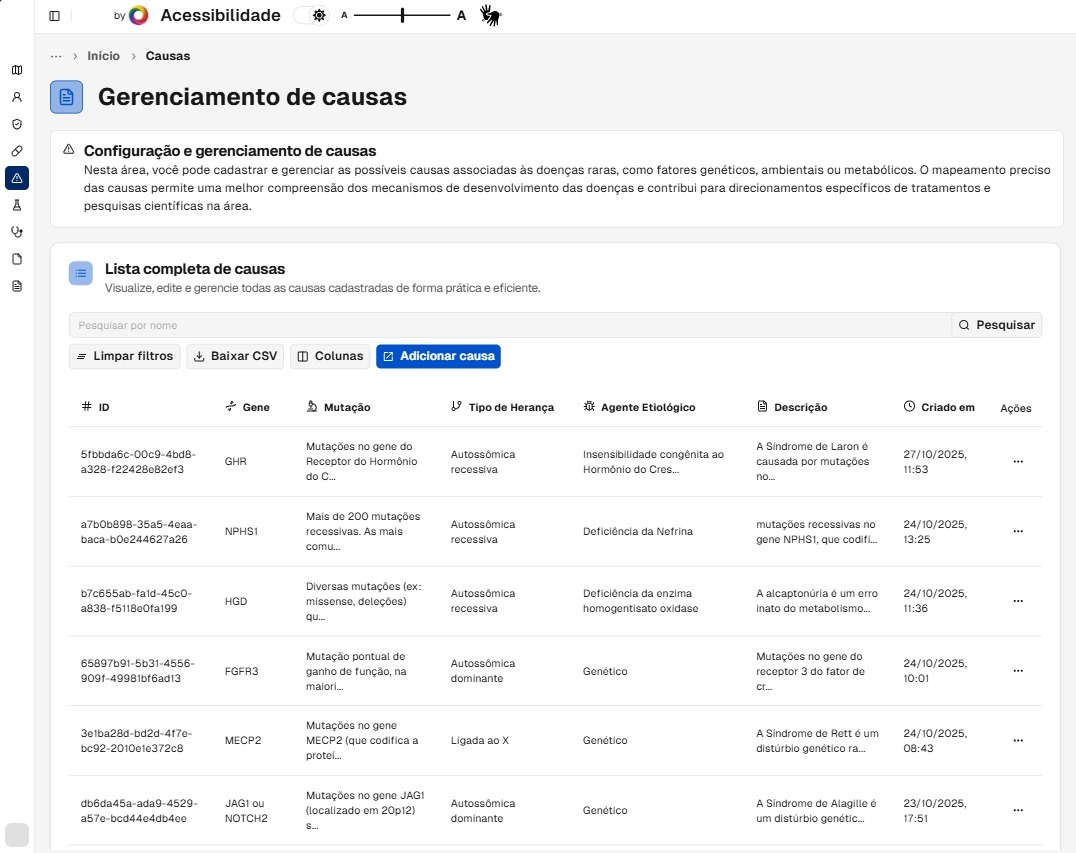Screen dimensions: 1076x853
Task: Open the map icon in sidebar
Action: [17, 70]
